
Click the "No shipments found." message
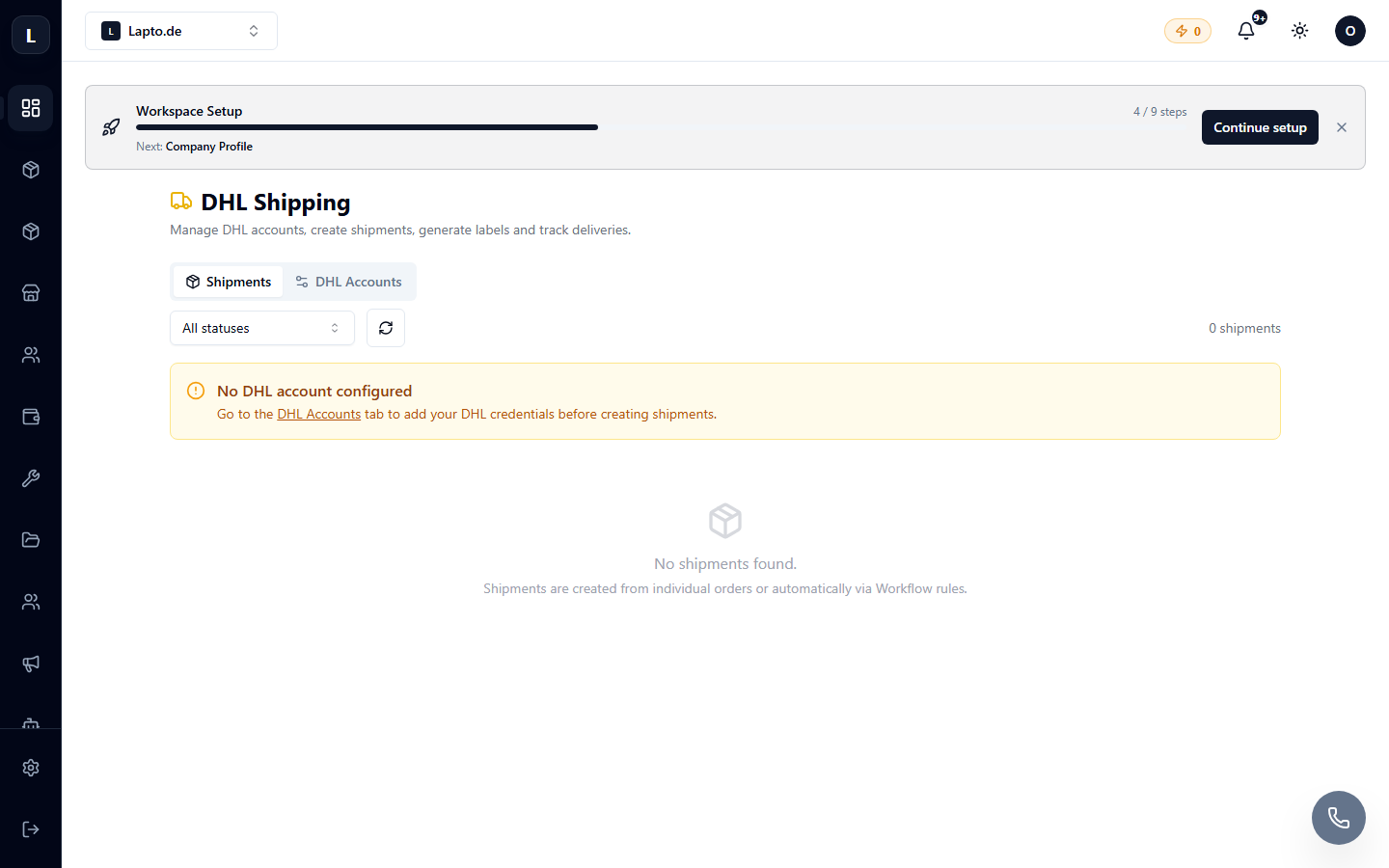pyautogui.click(x=725, y=564)
